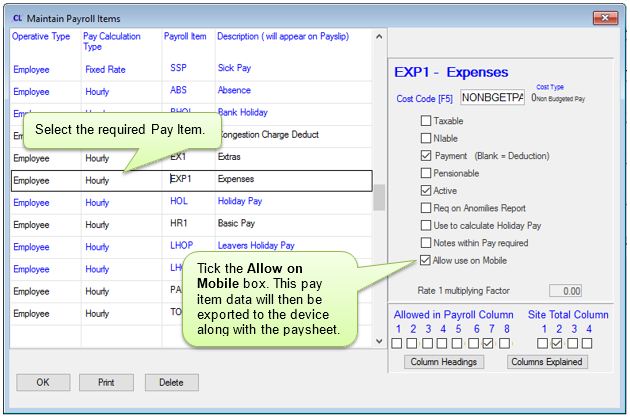
Task: Click the Description column header
Action: 283,37
